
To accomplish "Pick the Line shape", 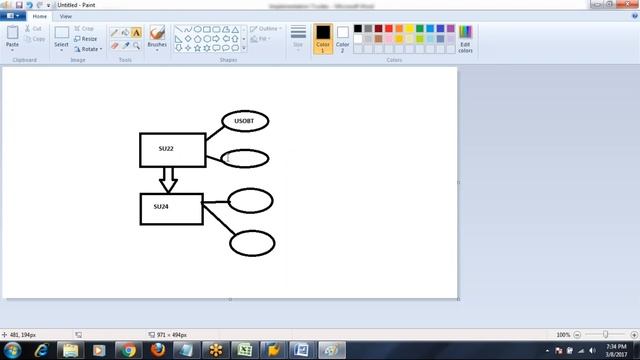I will (x=178, y=29).
